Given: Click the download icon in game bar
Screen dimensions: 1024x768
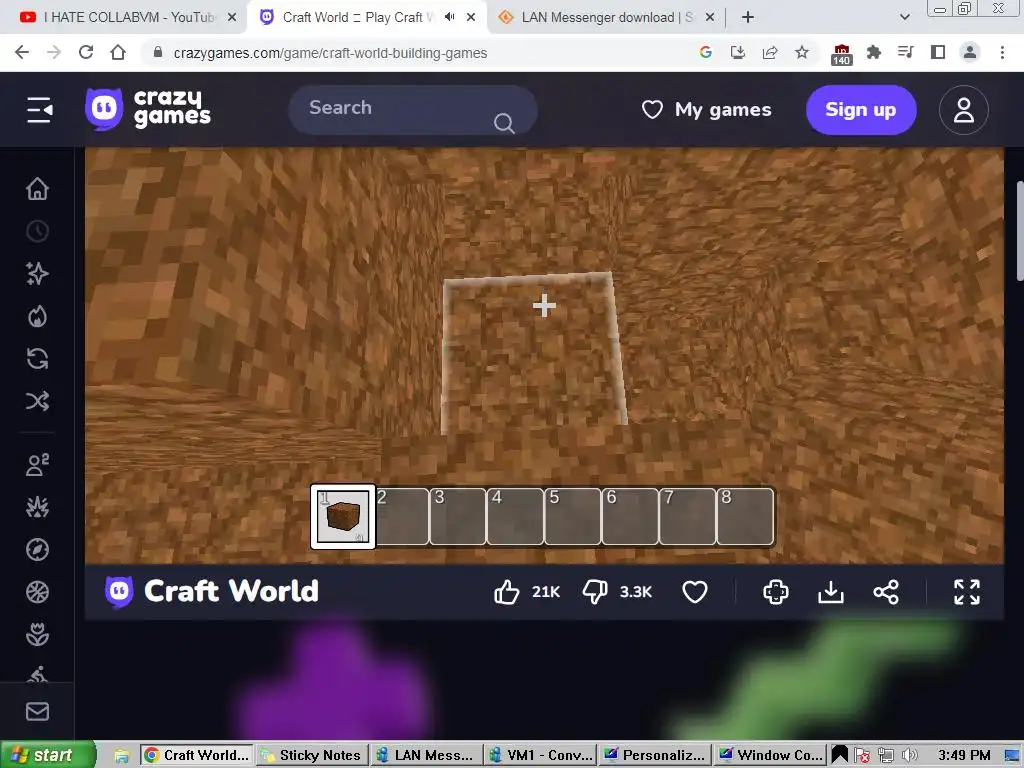Looking at the screenshot, I should pyautogui.click(x=831, y=592).
